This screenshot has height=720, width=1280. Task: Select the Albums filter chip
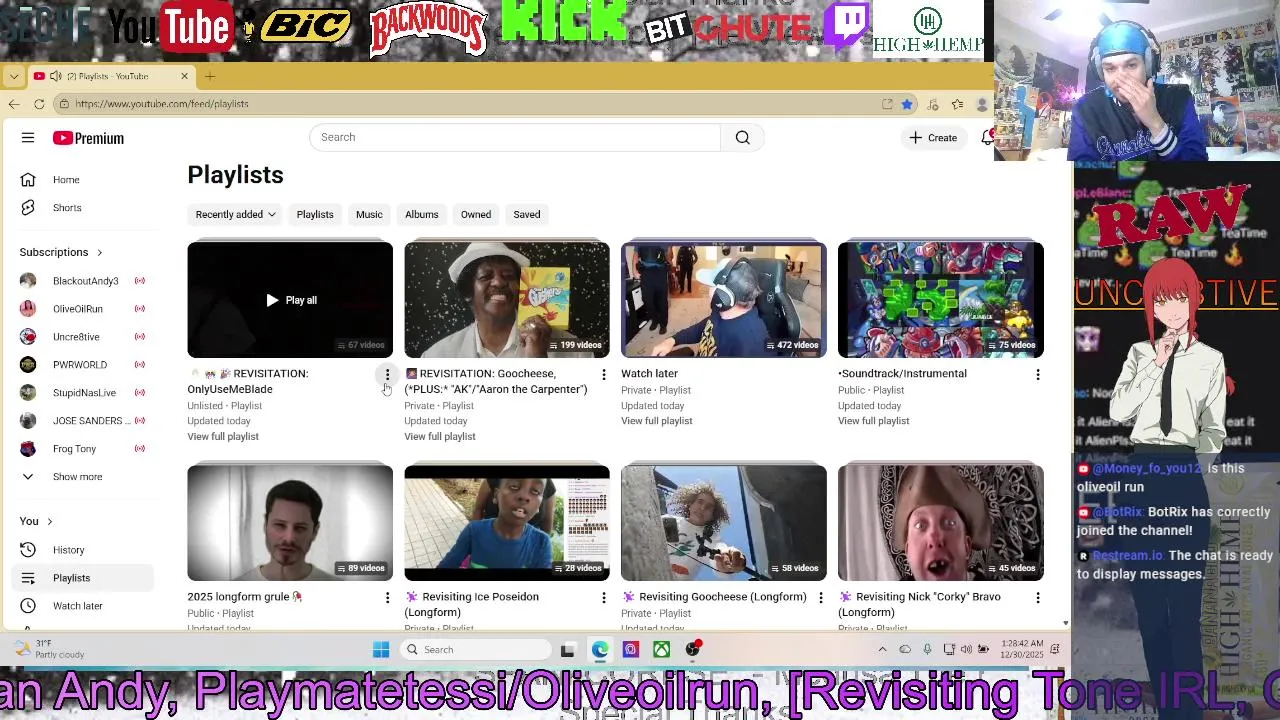pos(422,214)
